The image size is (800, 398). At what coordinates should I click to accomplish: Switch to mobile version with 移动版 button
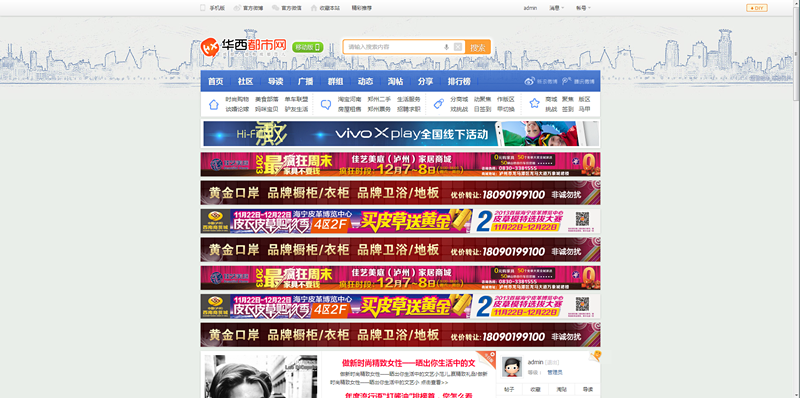pos(308,47)
